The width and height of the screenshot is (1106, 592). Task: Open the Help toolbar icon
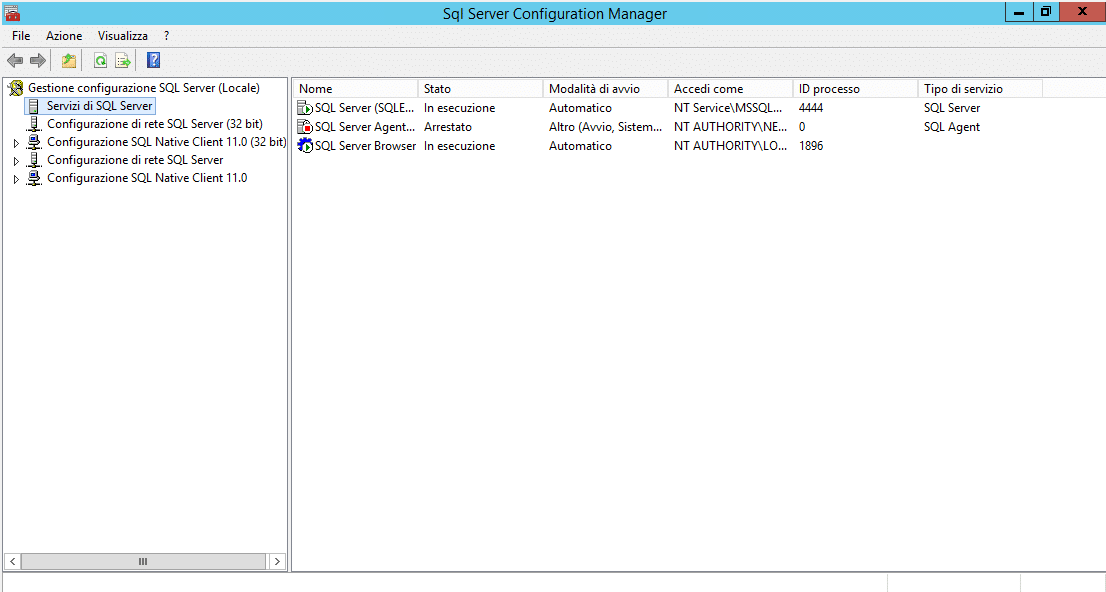tap(153, 61)
